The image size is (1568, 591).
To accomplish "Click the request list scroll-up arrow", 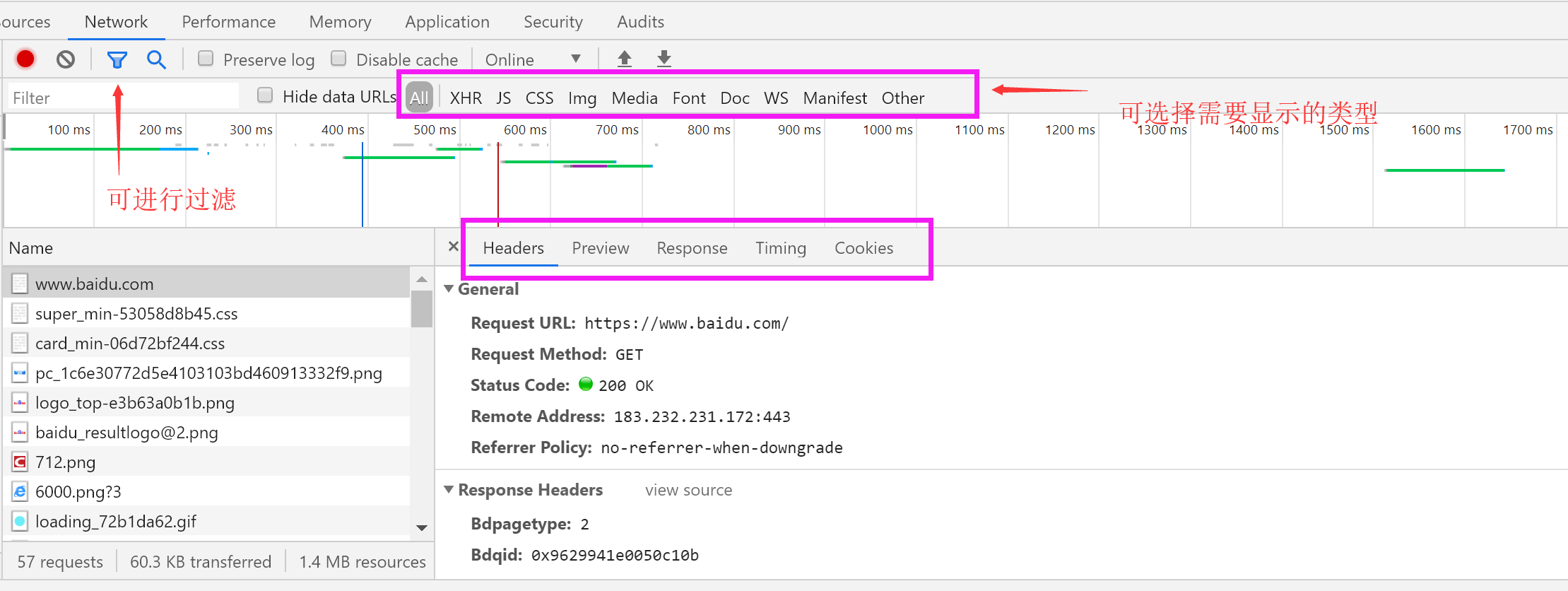I will click(x=422, y=279).
